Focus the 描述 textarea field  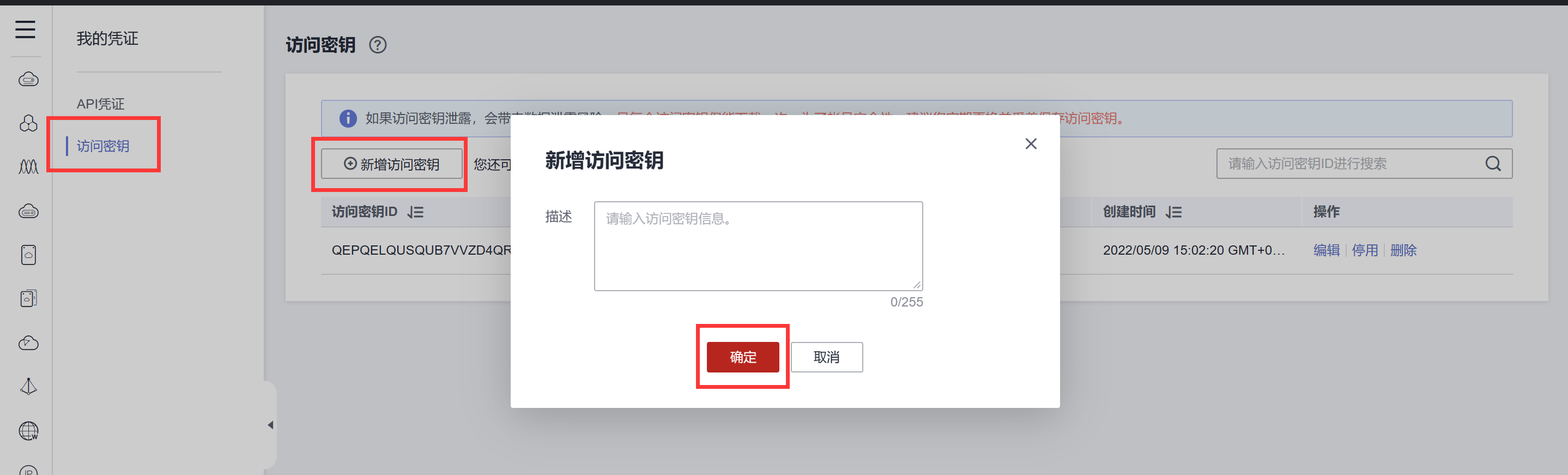click(x=759, y=246)
